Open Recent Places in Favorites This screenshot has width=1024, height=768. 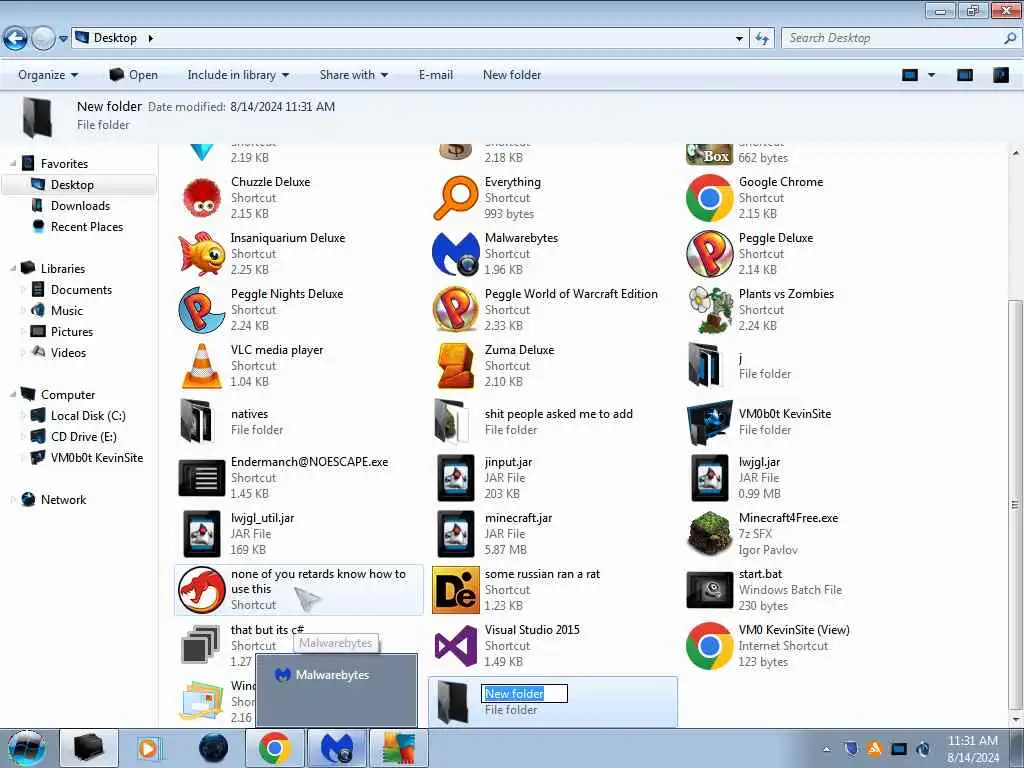pos(87,227)
